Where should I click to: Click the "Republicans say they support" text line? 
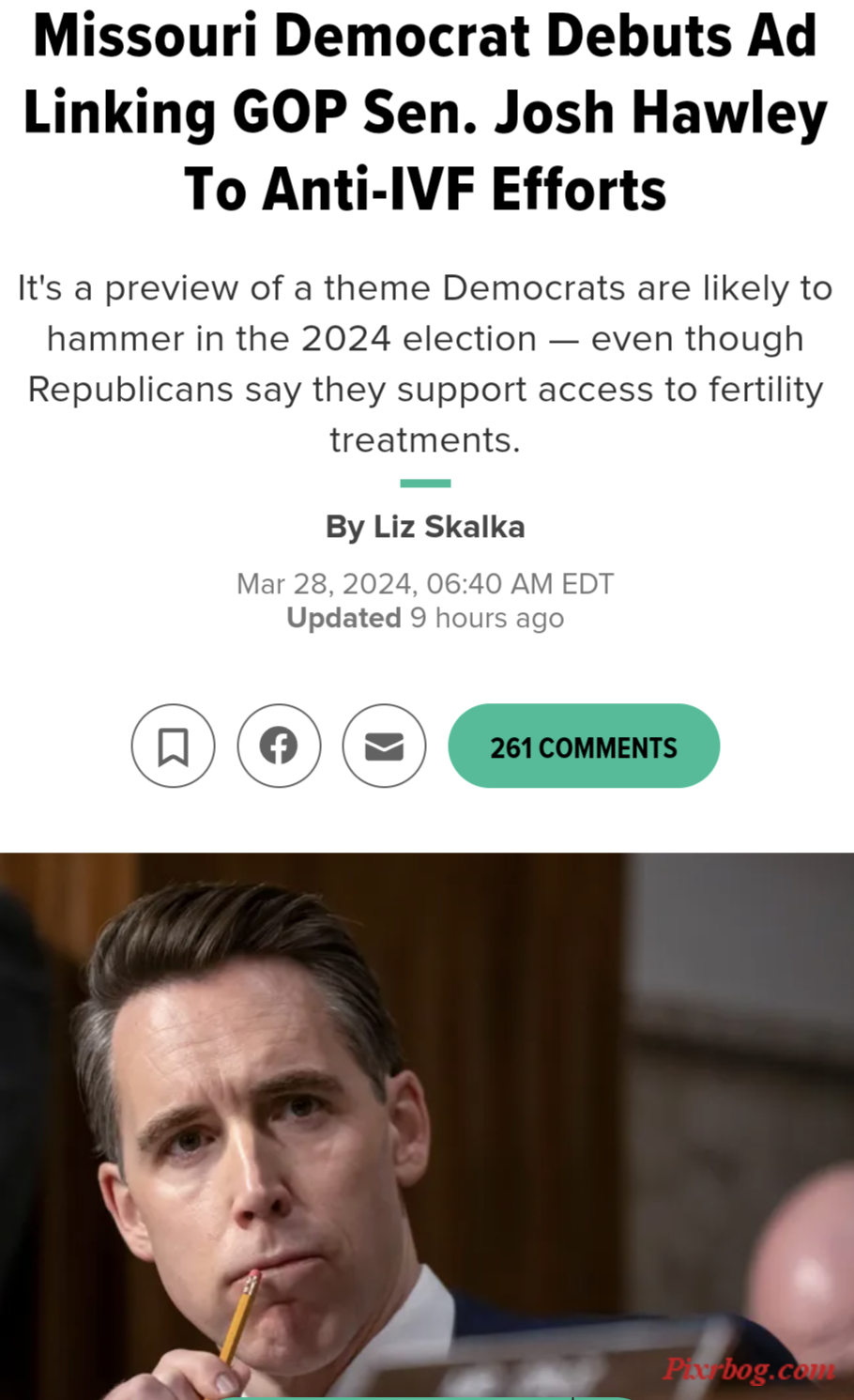click(425, 389)
